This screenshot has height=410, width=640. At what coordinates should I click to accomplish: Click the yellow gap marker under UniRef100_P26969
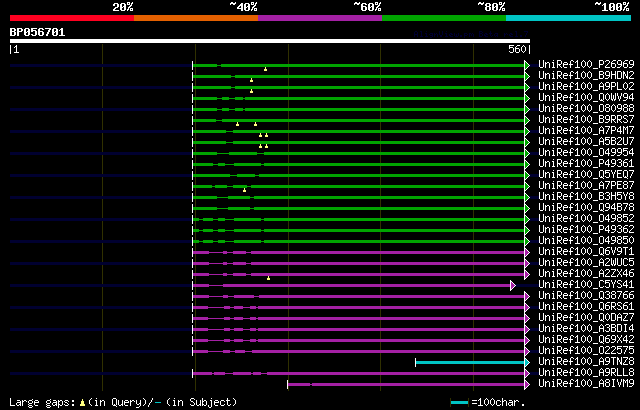pyautogui.click(x=265, y=69)
